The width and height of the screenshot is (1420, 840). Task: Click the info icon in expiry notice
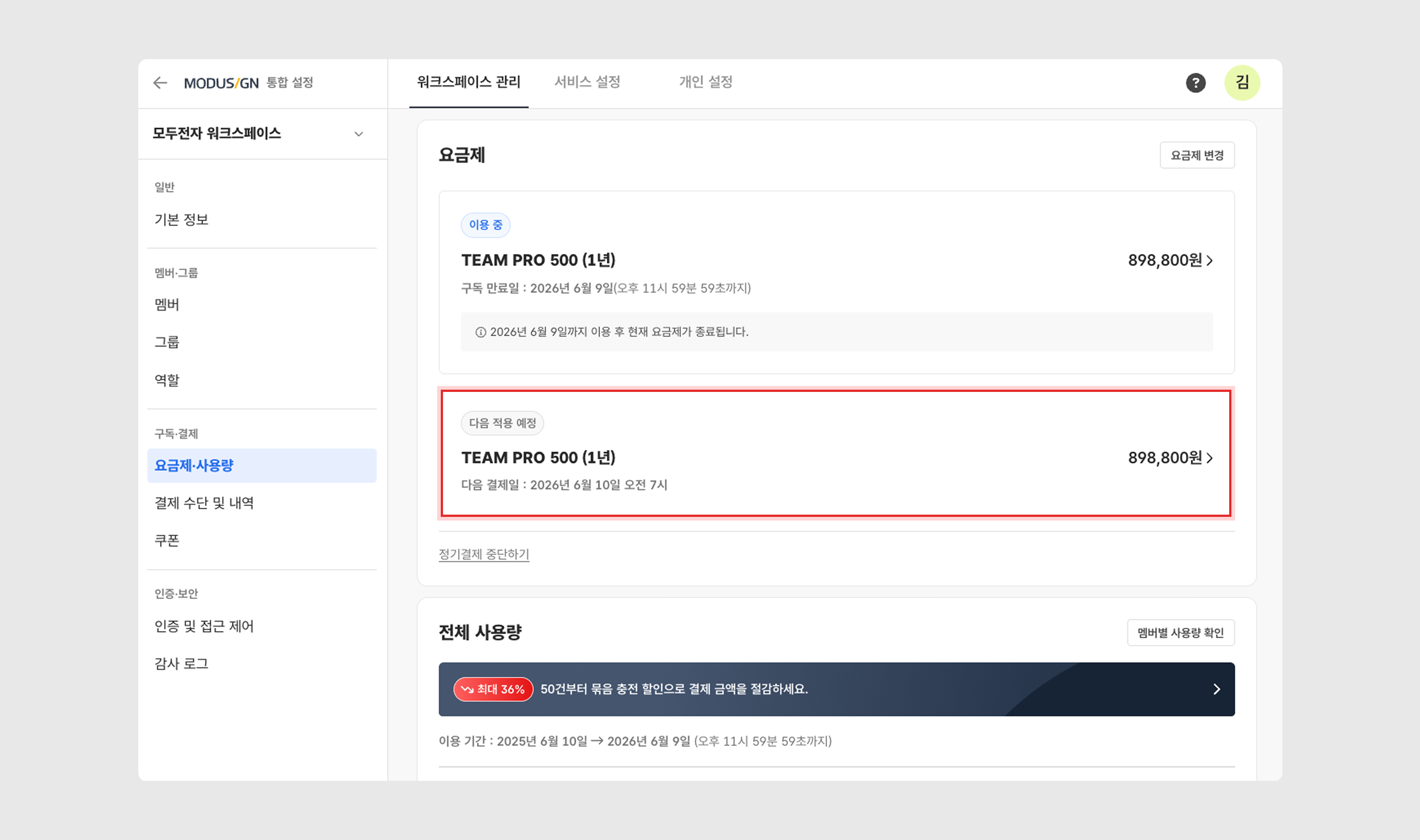click(480, 332)
